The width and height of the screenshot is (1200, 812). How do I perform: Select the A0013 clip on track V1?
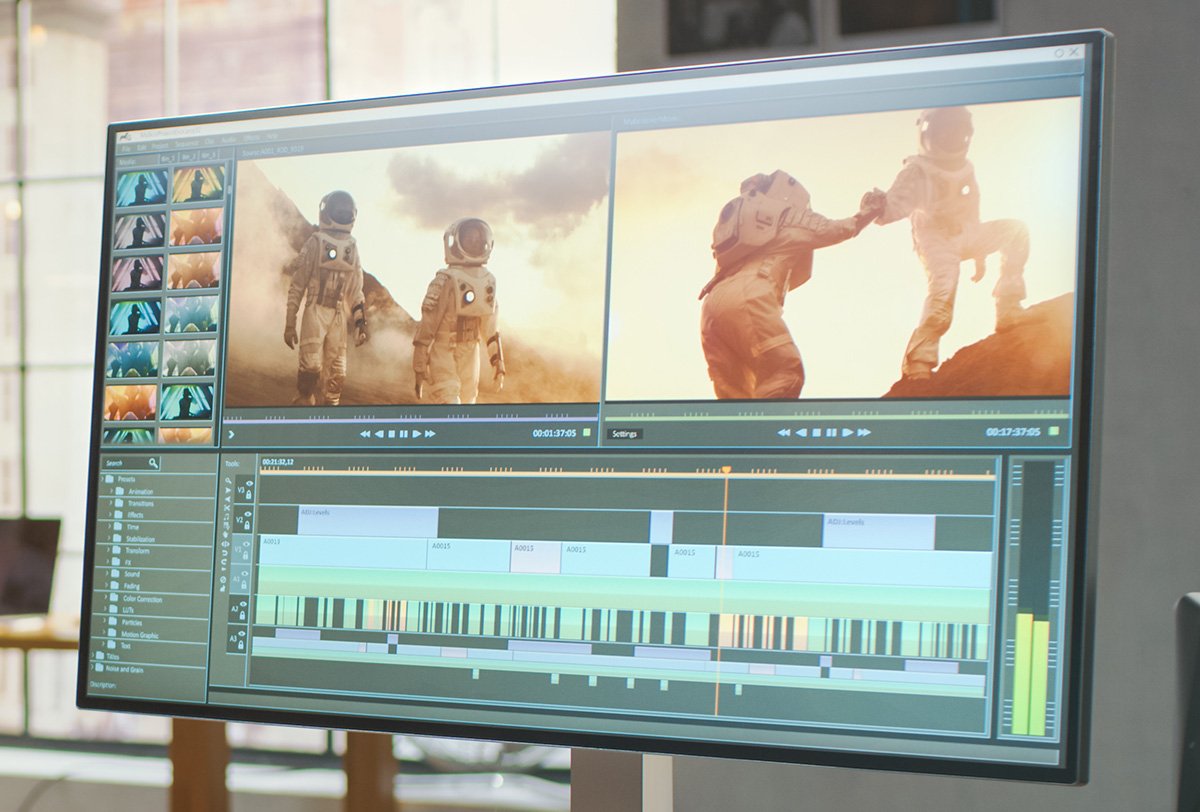point(343,553)
